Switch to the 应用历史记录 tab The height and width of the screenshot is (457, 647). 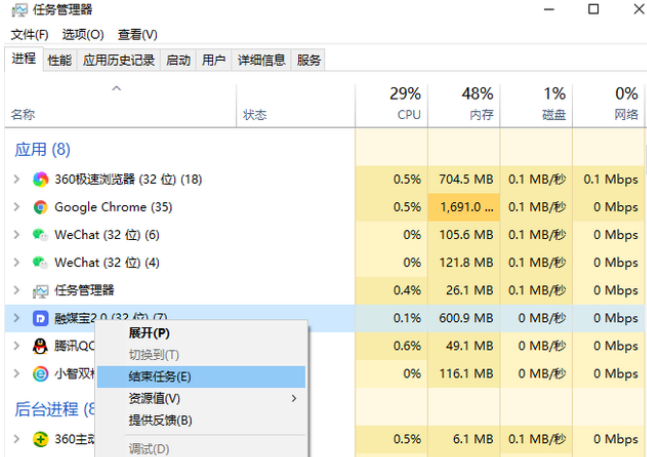(x=119, y=60)
